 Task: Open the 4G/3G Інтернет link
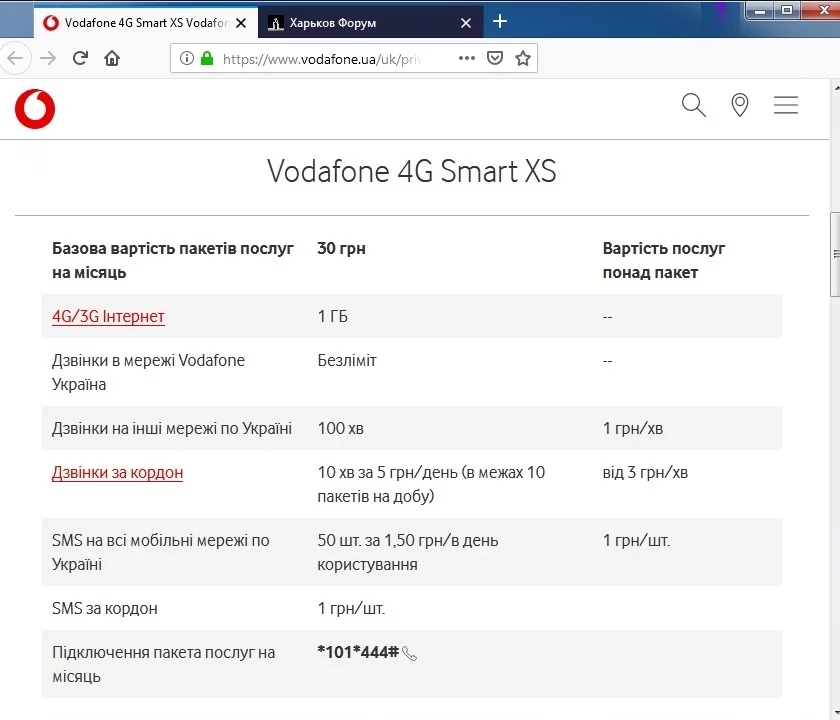click(108, 316)
